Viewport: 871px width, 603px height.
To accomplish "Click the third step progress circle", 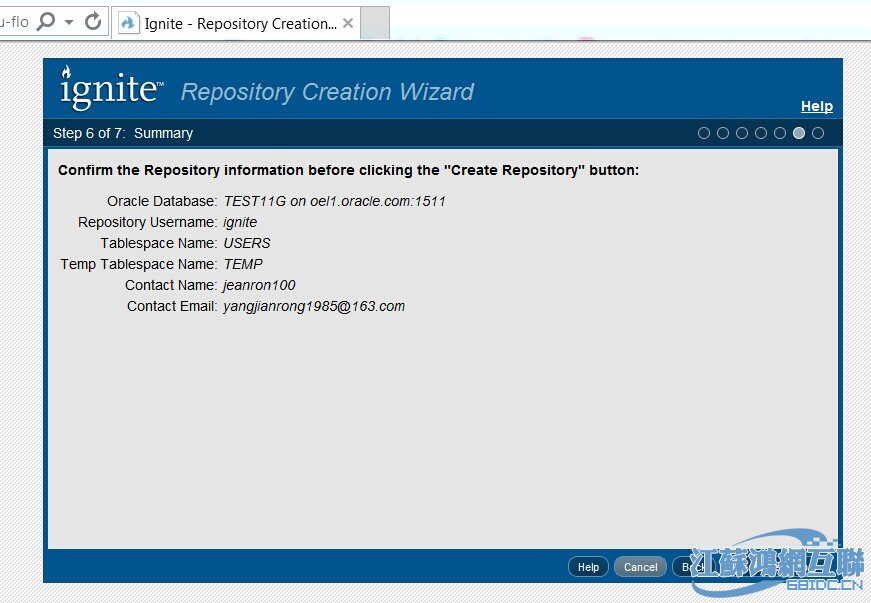I will coord(742,133).
